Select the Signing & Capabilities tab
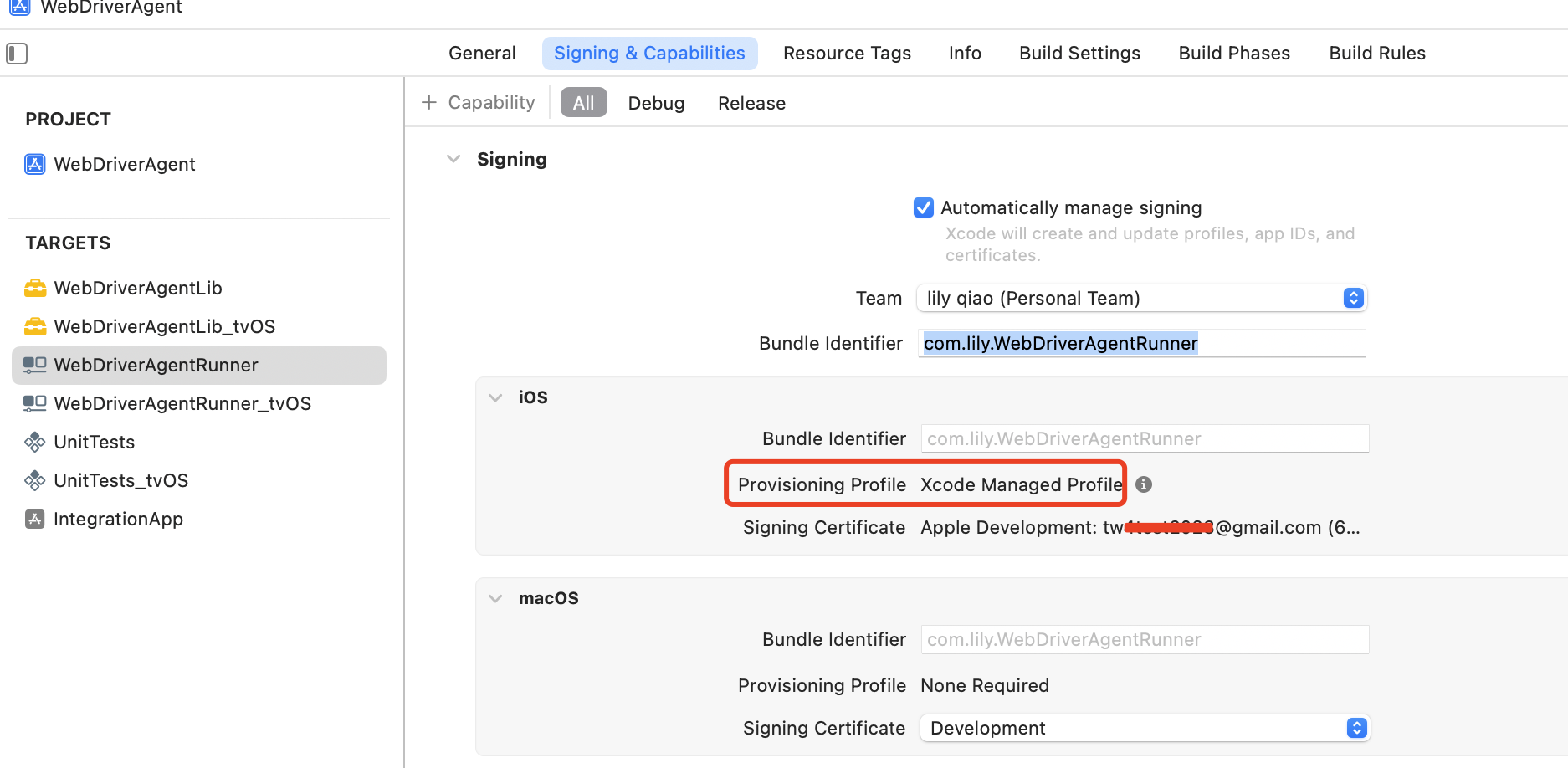Image resolution: width=1568 pixels, height=768 pixels. 649,54
